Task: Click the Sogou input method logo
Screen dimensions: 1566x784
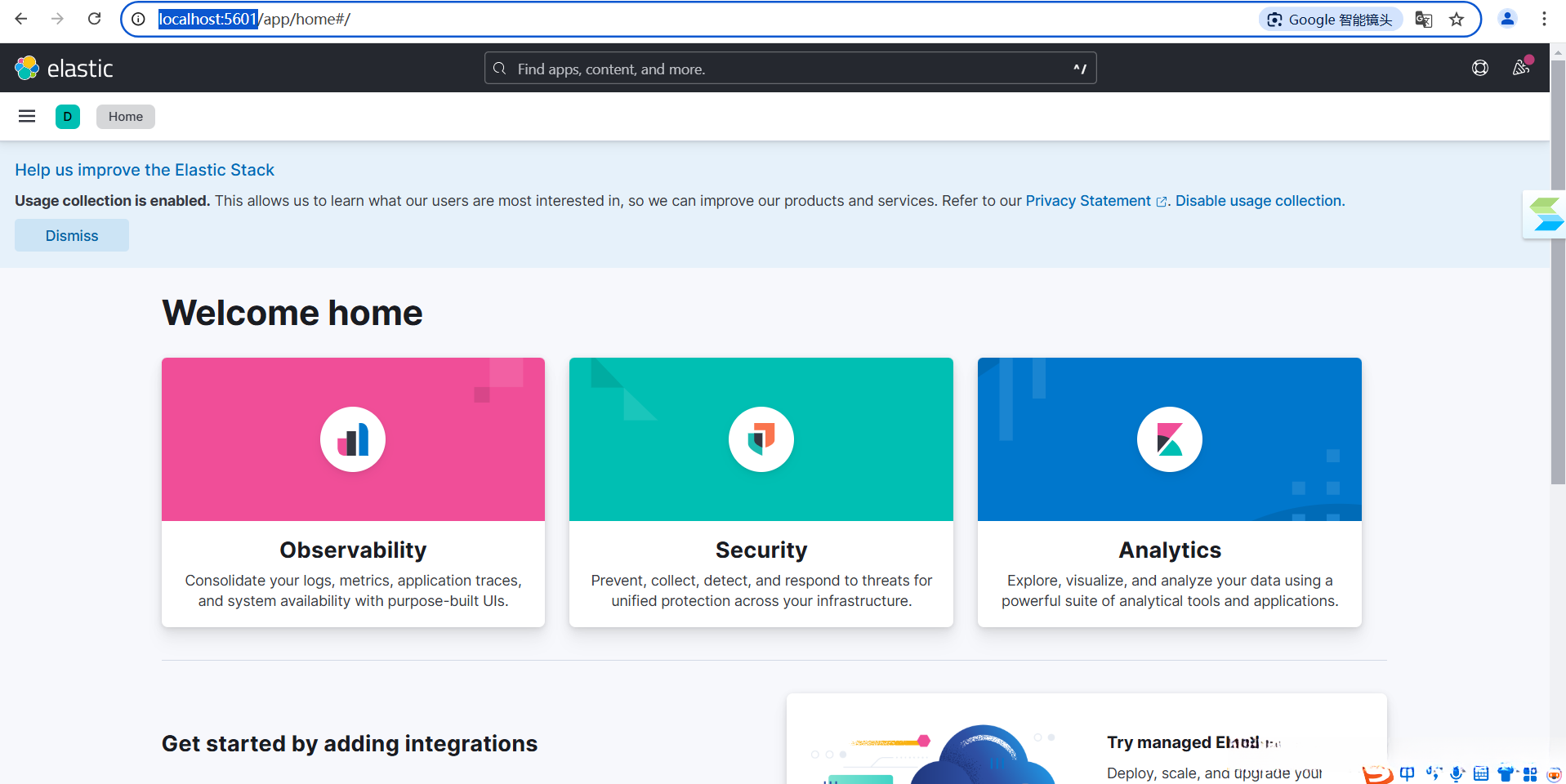Action: tap(1377, 773)
